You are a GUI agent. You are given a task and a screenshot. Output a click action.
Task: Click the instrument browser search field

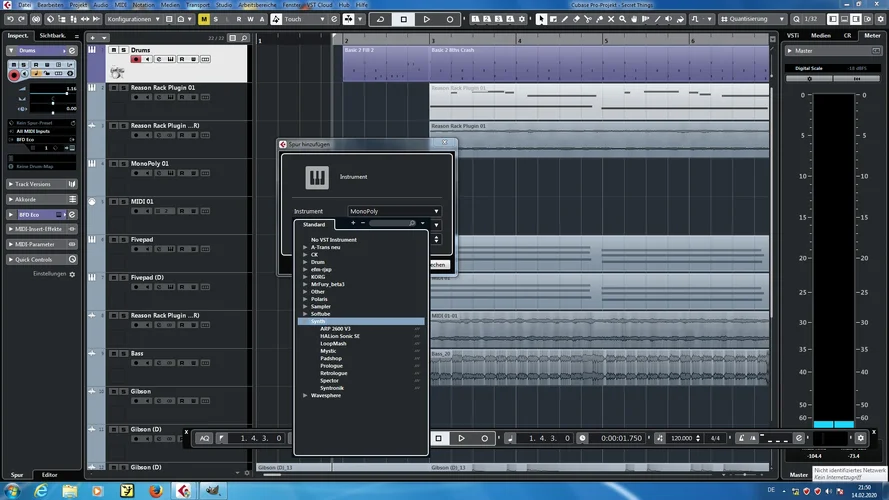(x=390, y=224)
